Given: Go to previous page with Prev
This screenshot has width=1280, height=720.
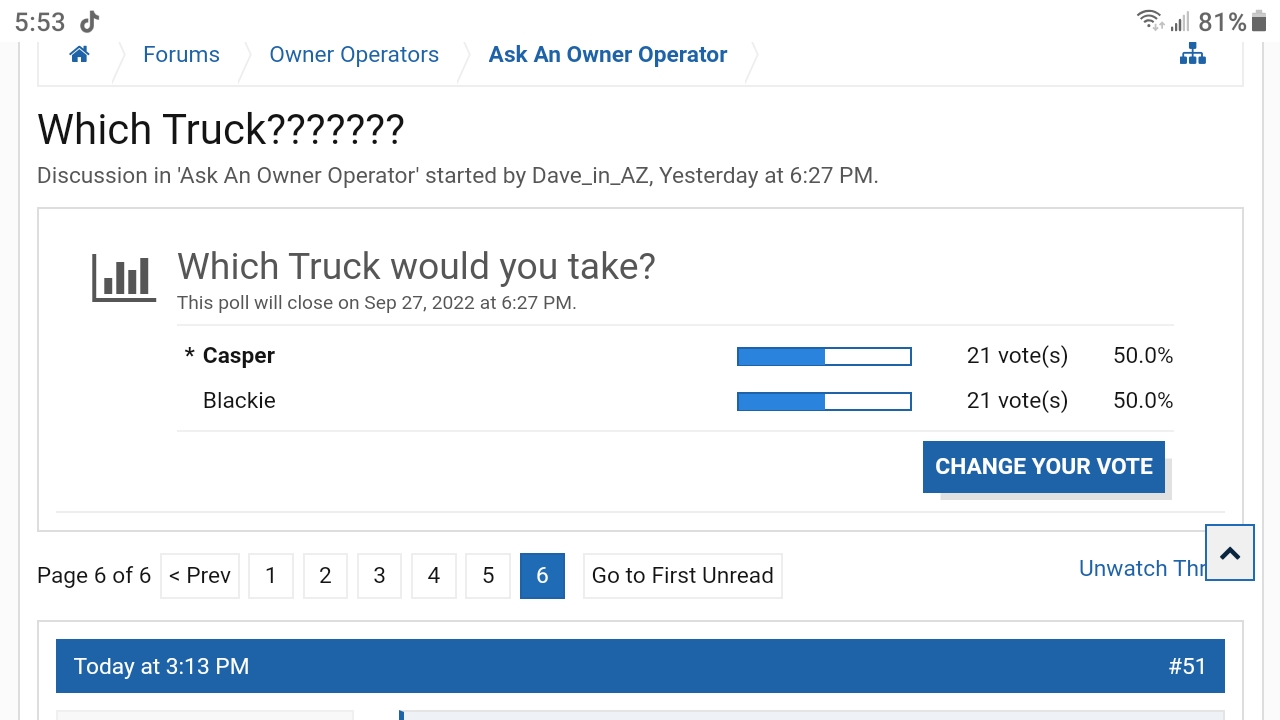Looking at the screenshot, I should [x=200, y=576].
